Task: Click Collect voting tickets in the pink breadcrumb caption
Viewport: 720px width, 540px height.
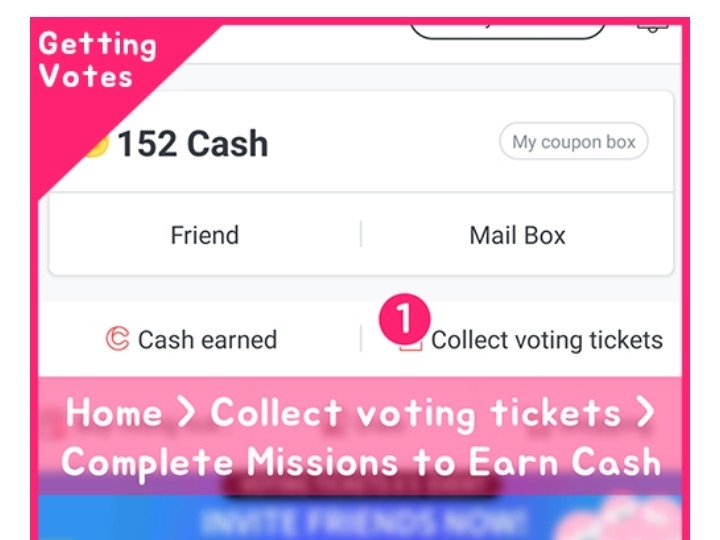Action: [x=415, y=413]
